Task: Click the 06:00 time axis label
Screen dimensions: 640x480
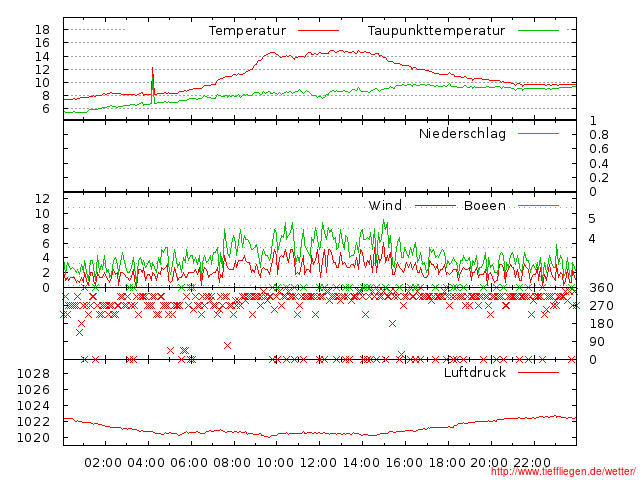Action: [x=189, y=463]
